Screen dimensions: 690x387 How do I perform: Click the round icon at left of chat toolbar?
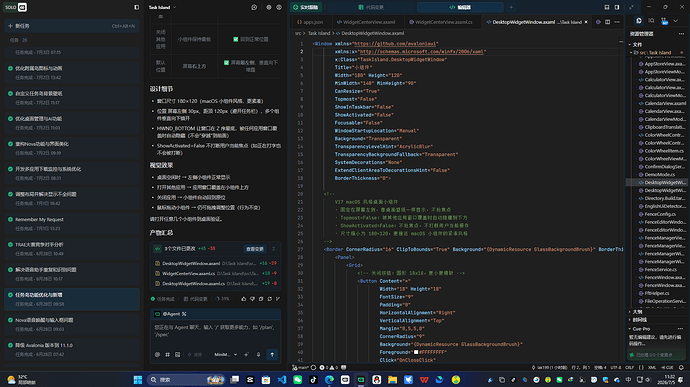[x=157, y=354]
